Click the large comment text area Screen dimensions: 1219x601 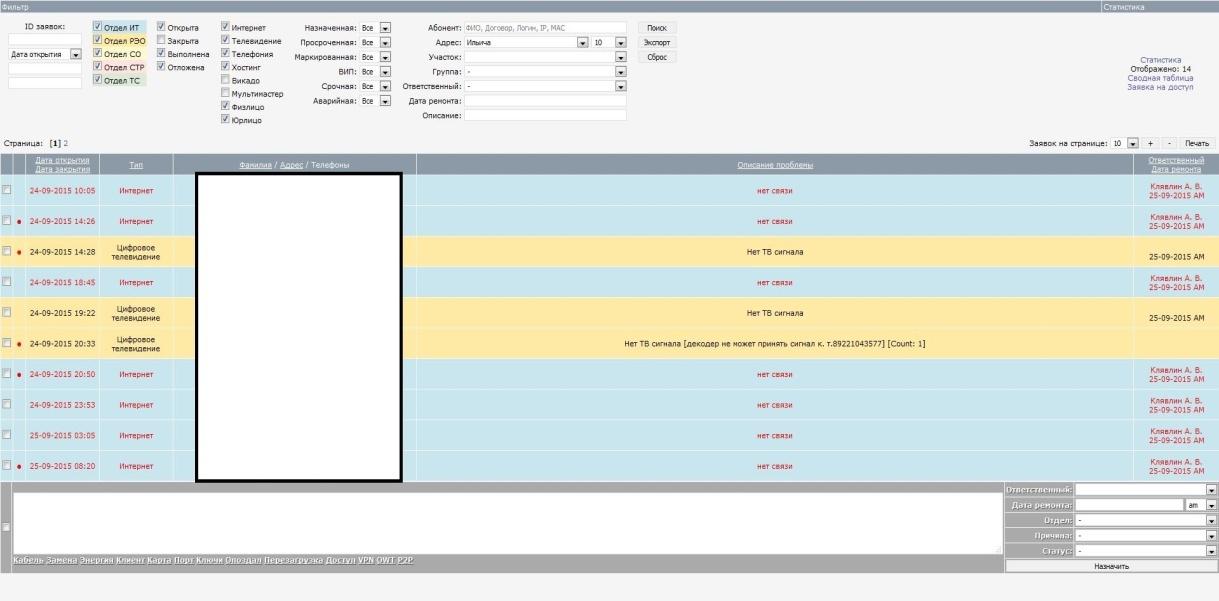(x=507, y=522)
